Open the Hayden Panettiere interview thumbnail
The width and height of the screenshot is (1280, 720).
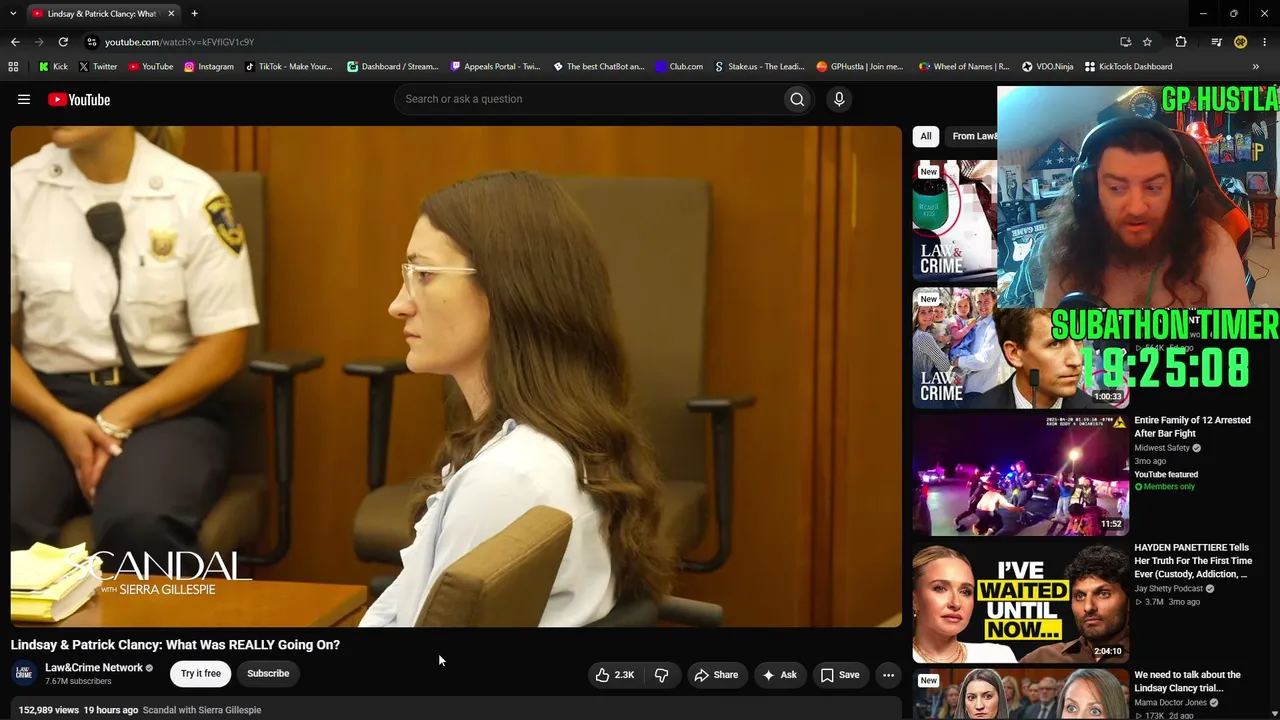click(1020, 603)
